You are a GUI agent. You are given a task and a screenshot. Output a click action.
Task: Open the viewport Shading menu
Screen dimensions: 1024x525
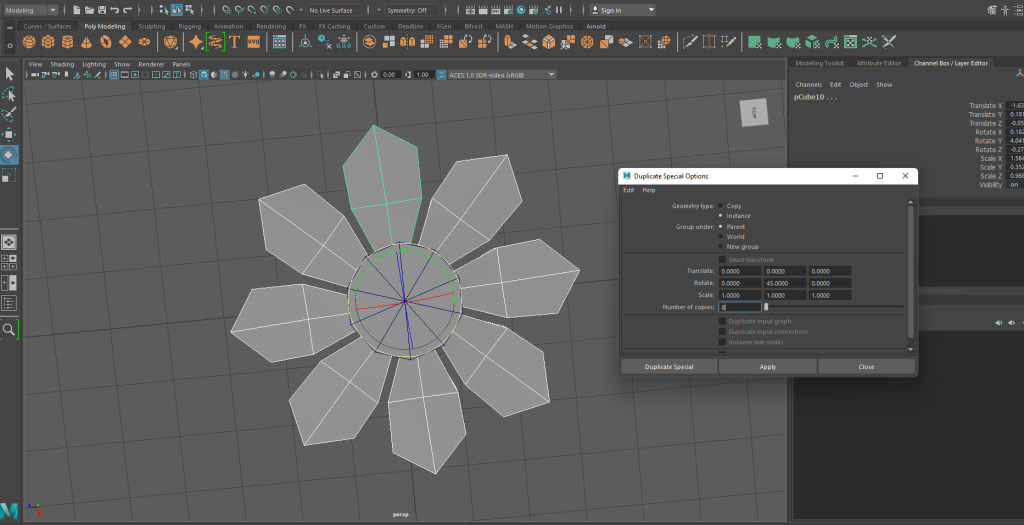[x=62, y=65]
